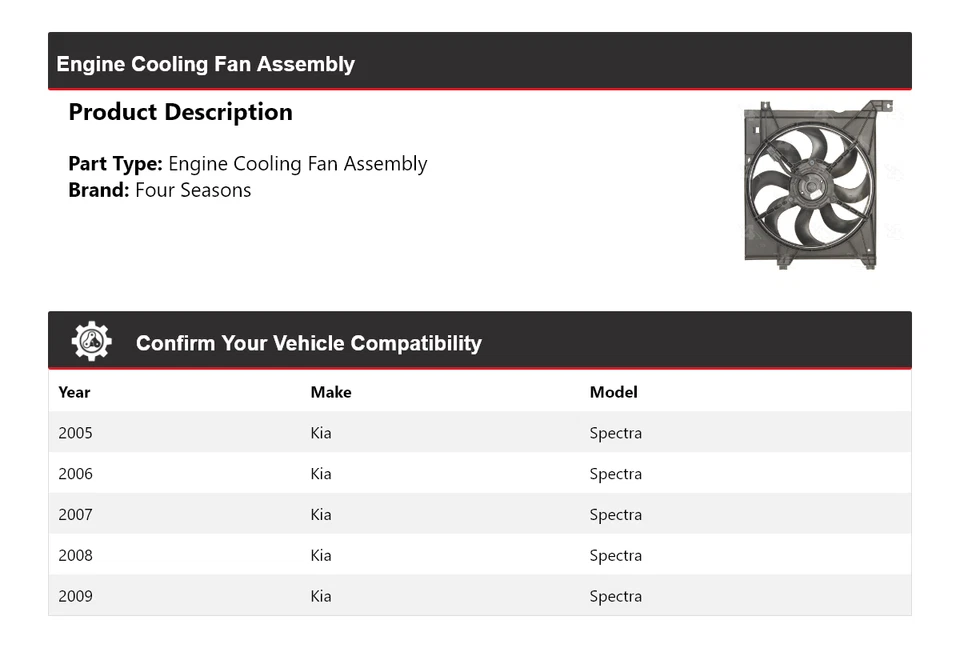The height and width of the screenshot is (648, 960).
Task: Click the 2009 year cell
Action: pos(75,597)
